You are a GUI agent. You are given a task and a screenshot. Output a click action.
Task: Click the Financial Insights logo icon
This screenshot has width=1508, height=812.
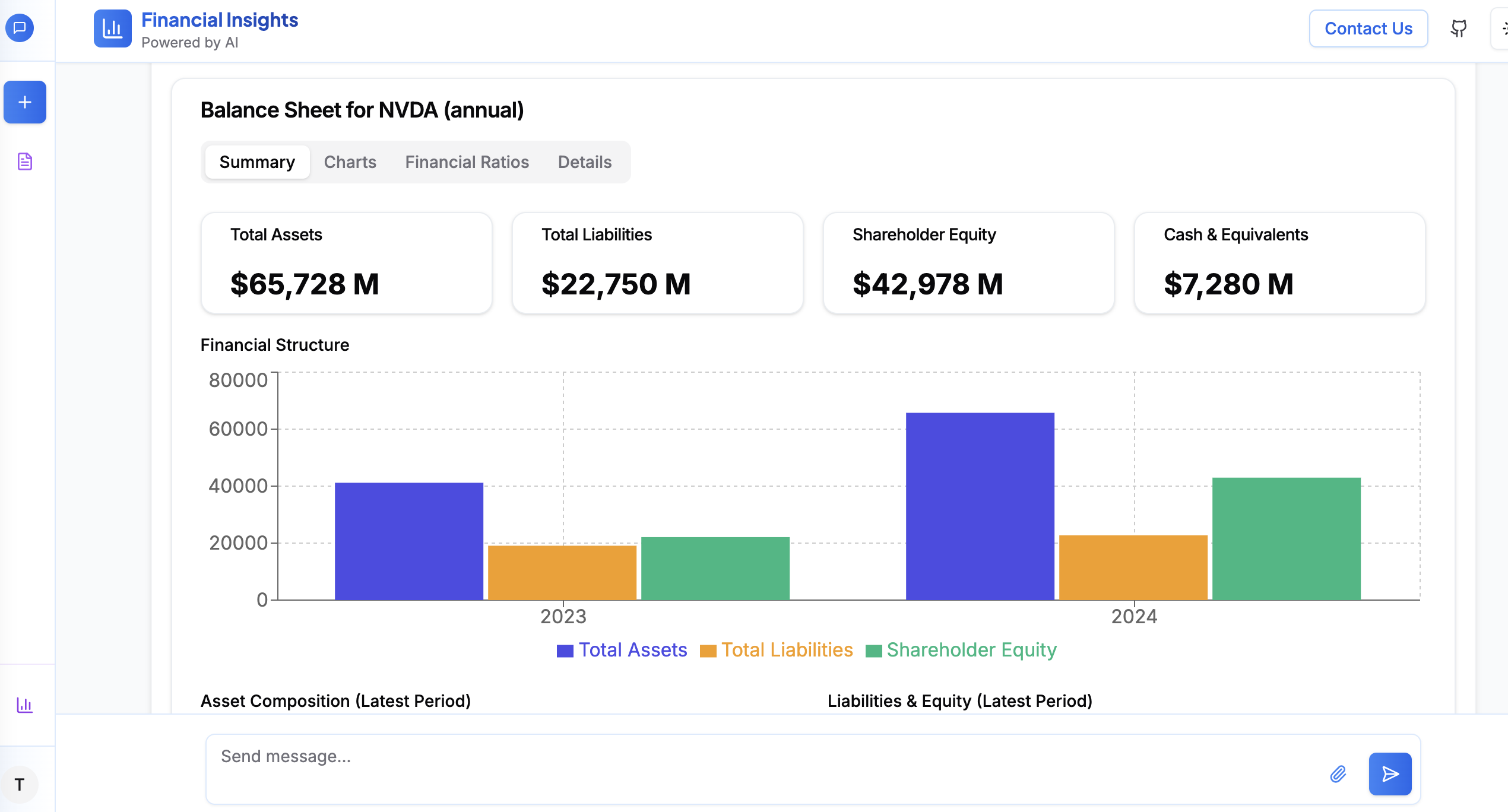pos(112,28)
